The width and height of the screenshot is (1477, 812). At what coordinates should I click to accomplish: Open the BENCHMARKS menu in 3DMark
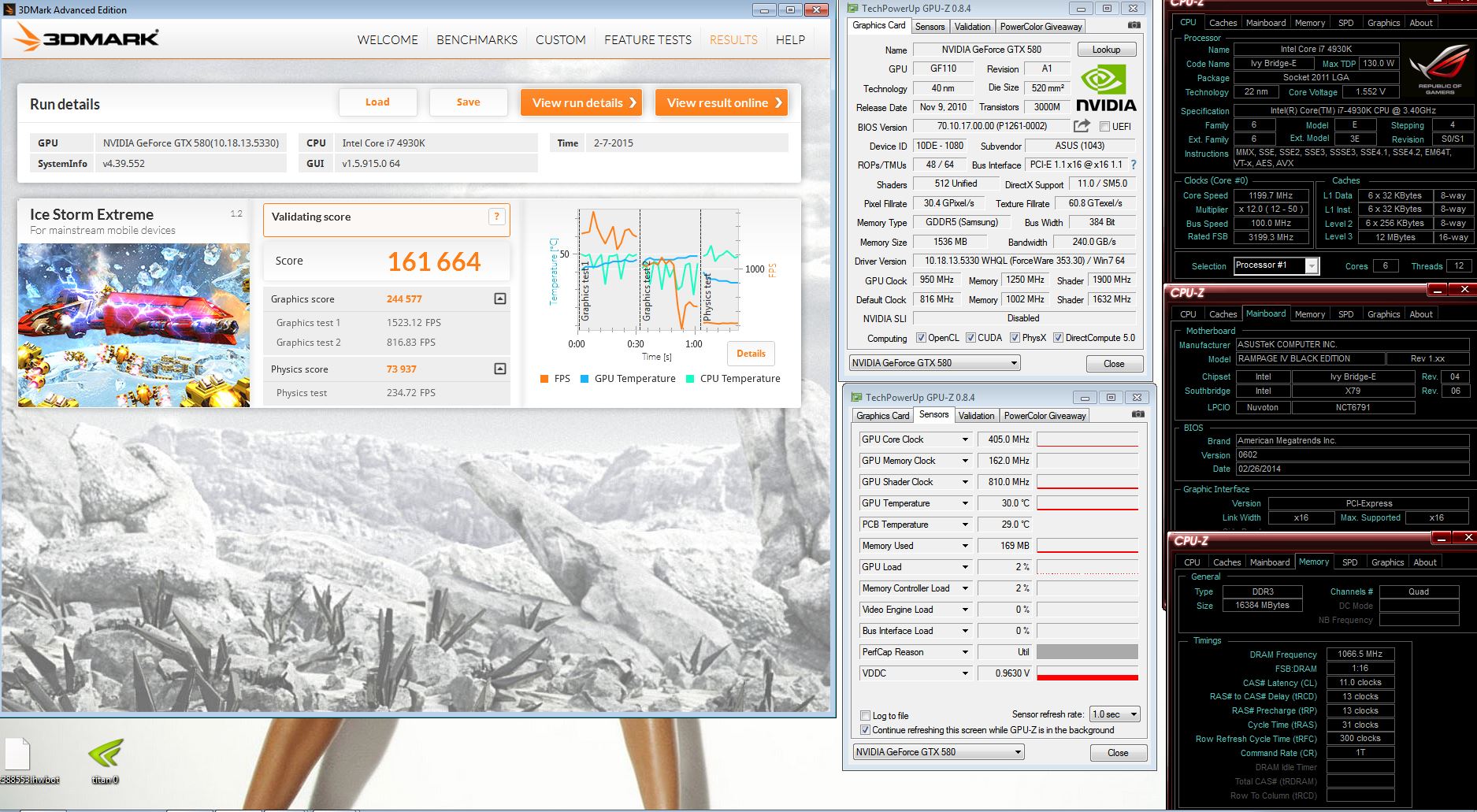[x=477, y=39]
